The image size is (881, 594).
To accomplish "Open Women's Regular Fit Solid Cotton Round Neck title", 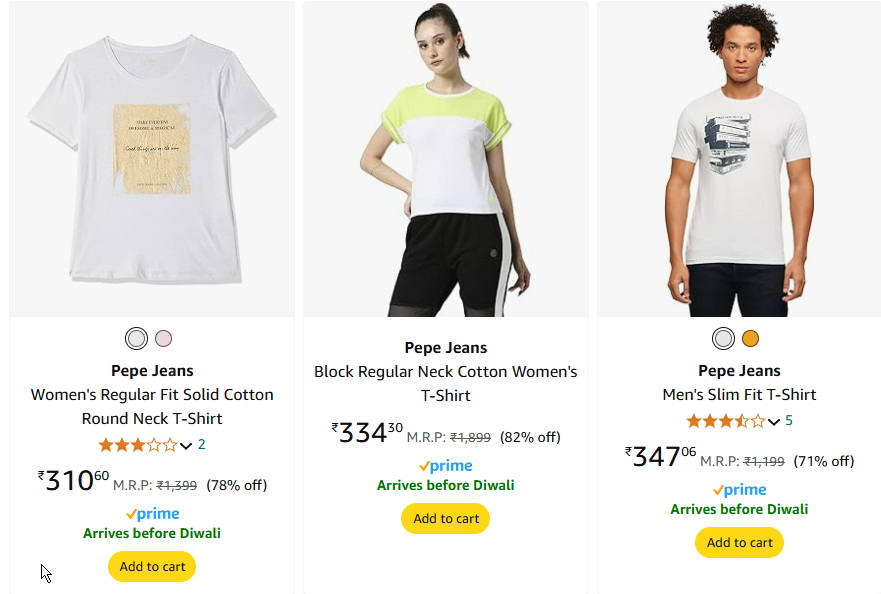I will coord(152,406).
